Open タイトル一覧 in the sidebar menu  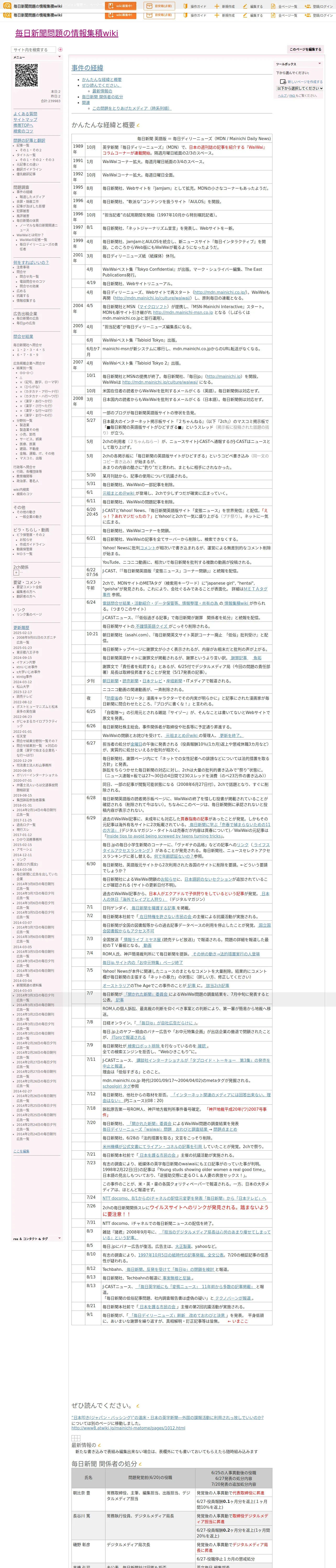pyautogui.click(x=26, y=155)
